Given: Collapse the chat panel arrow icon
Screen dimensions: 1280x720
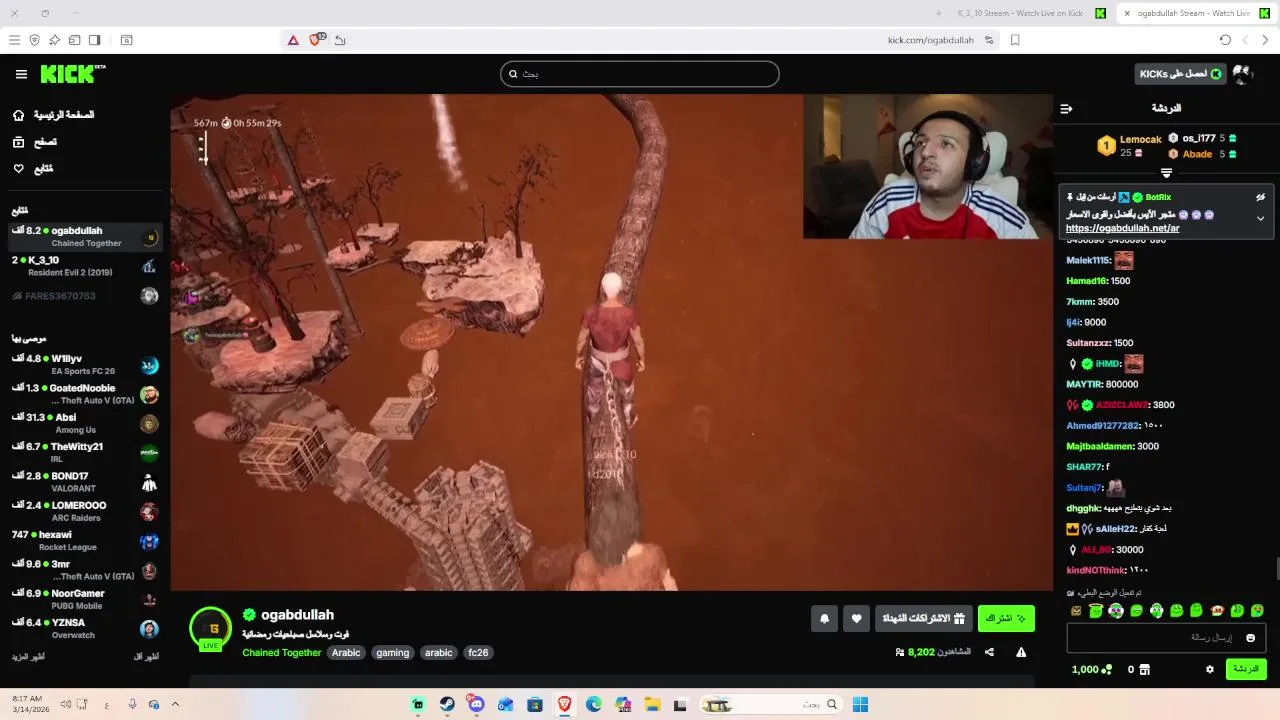Looking at the screenshot, I should [x=1066, y=108].
